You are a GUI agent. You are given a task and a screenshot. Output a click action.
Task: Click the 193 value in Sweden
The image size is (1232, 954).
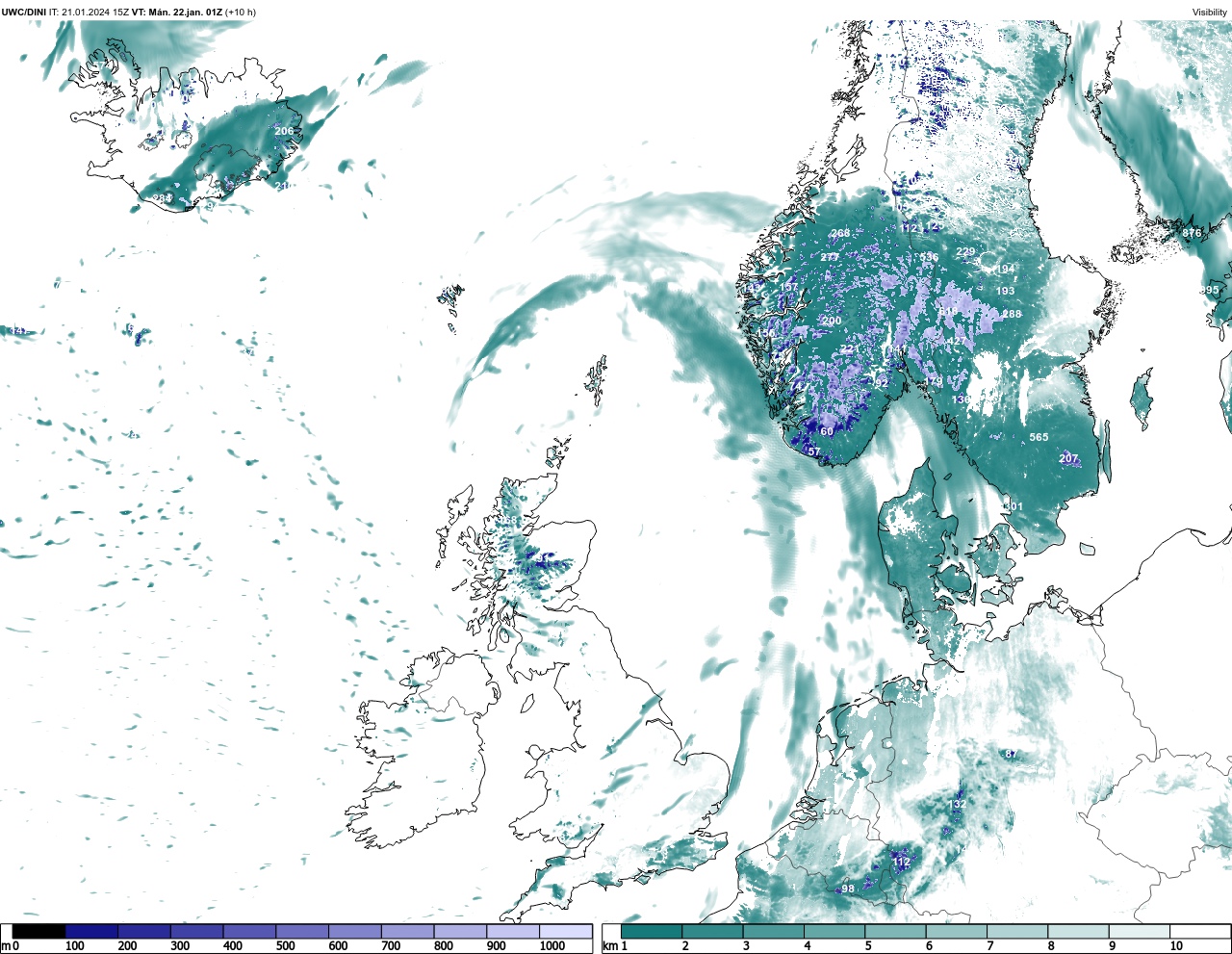pos(1005,291)
